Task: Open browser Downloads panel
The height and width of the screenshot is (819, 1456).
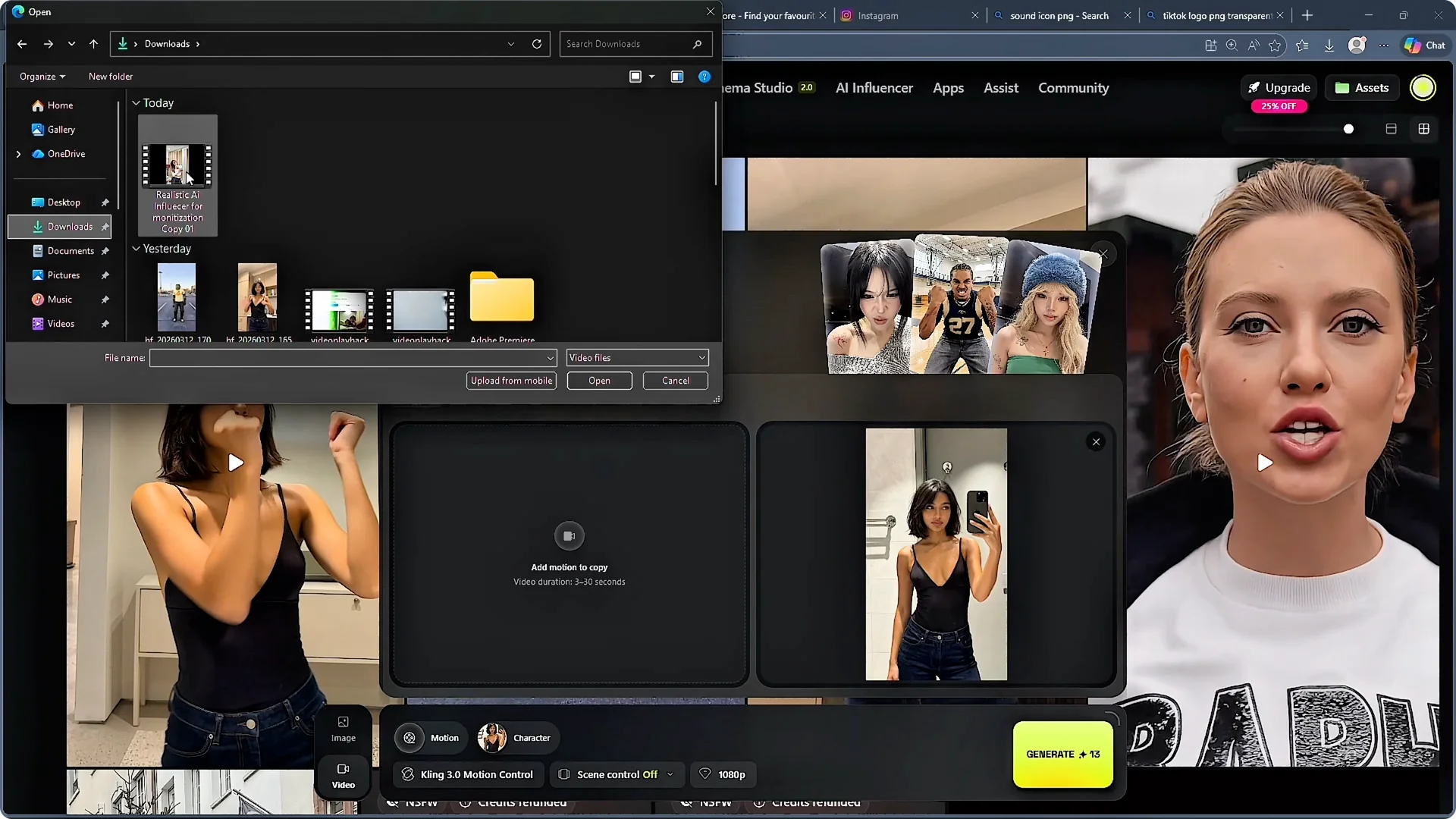Action: point(1329,45)
